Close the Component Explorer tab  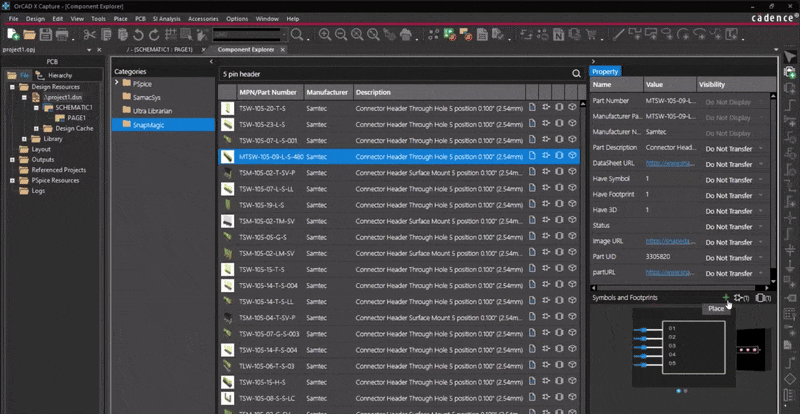click(282, 50)
